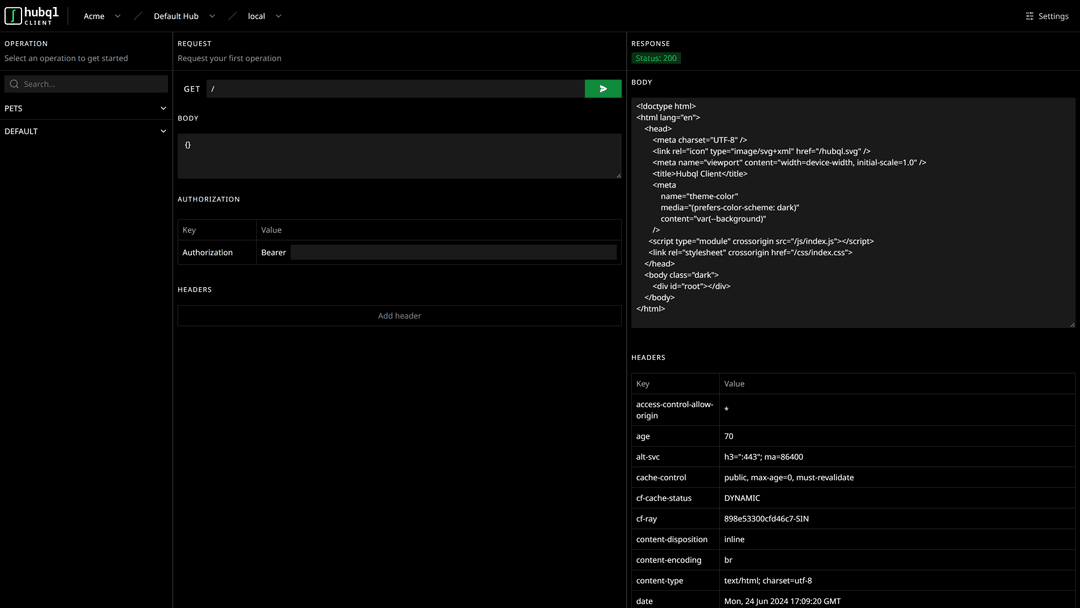Click the Status: 200 badge
Image resolution: width=1080 pixels, height=608 pixels.
pyautogui.click(x=655, y=58)
